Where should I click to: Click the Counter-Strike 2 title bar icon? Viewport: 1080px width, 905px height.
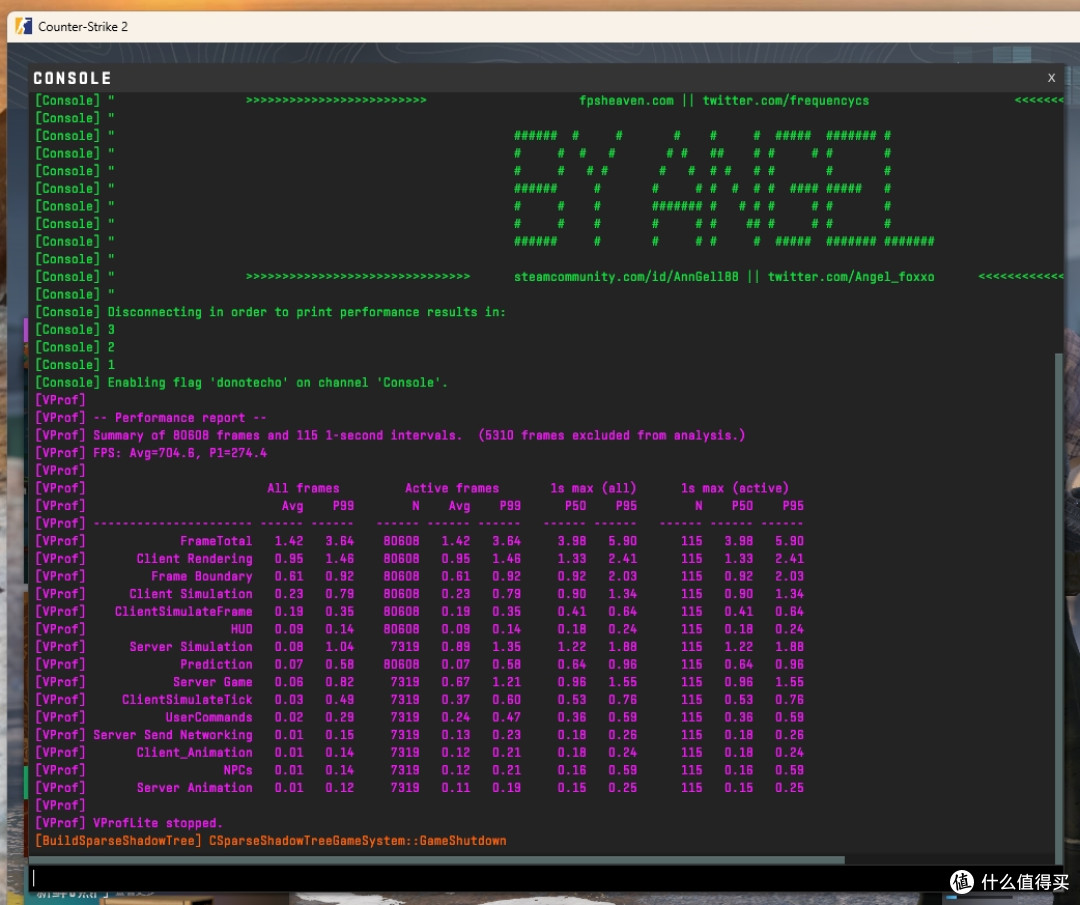click(x=23, y=26)
